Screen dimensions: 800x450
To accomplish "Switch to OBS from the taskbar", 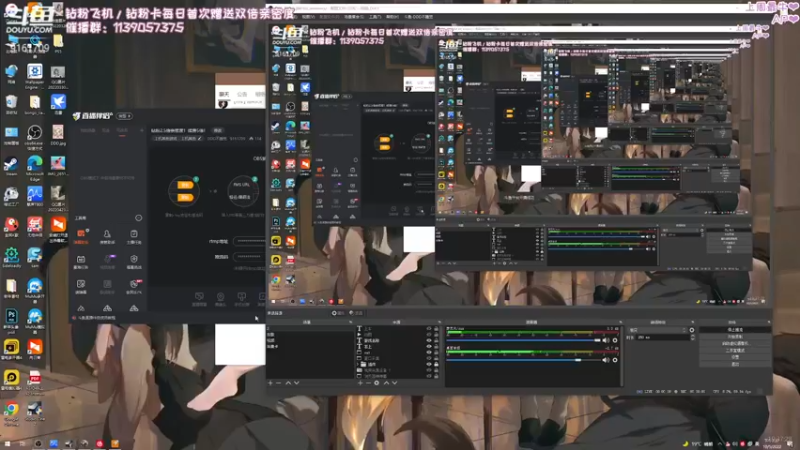I will 38,444.
